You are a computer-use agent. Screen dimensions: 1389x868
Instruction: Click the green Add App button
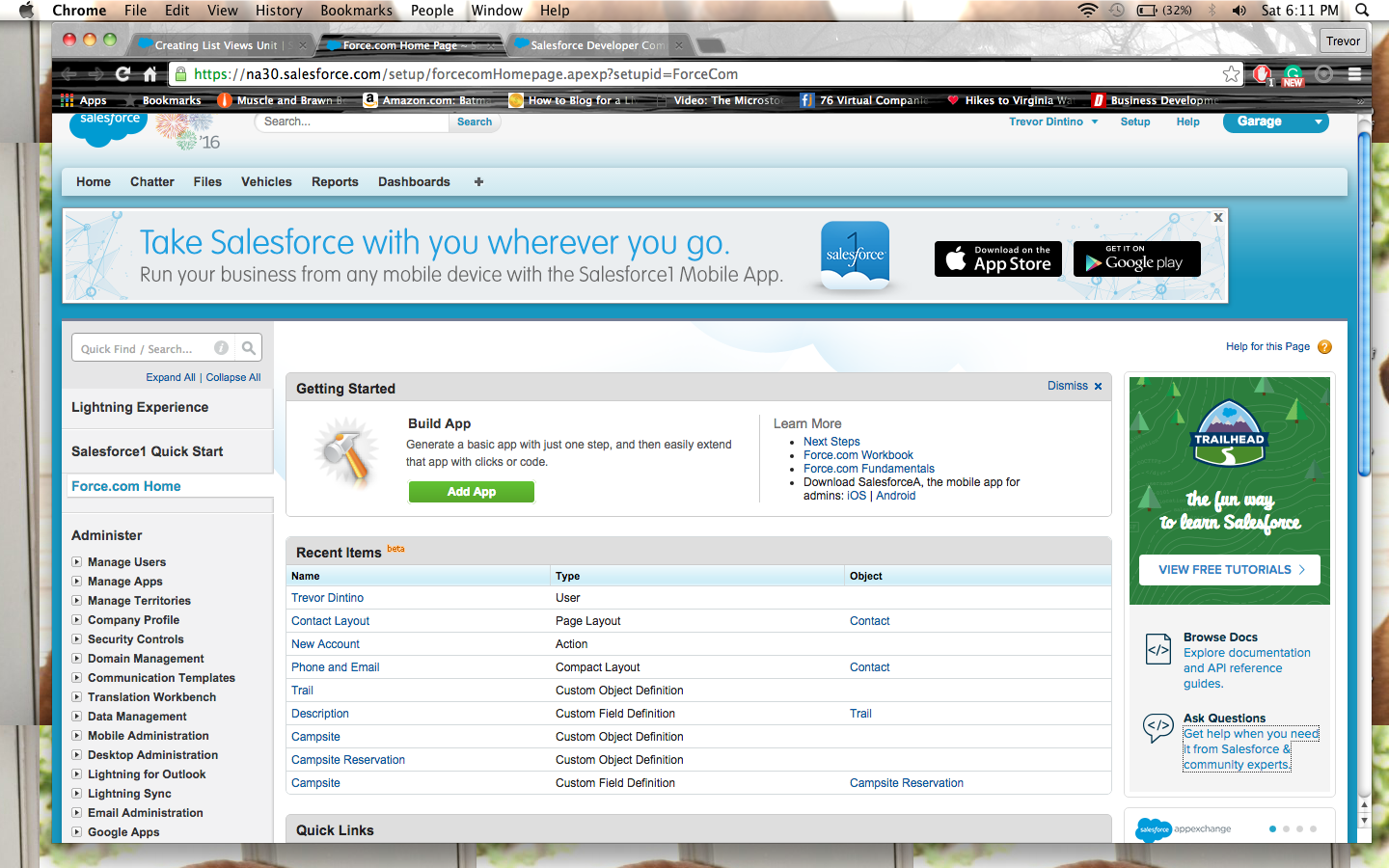472,492
